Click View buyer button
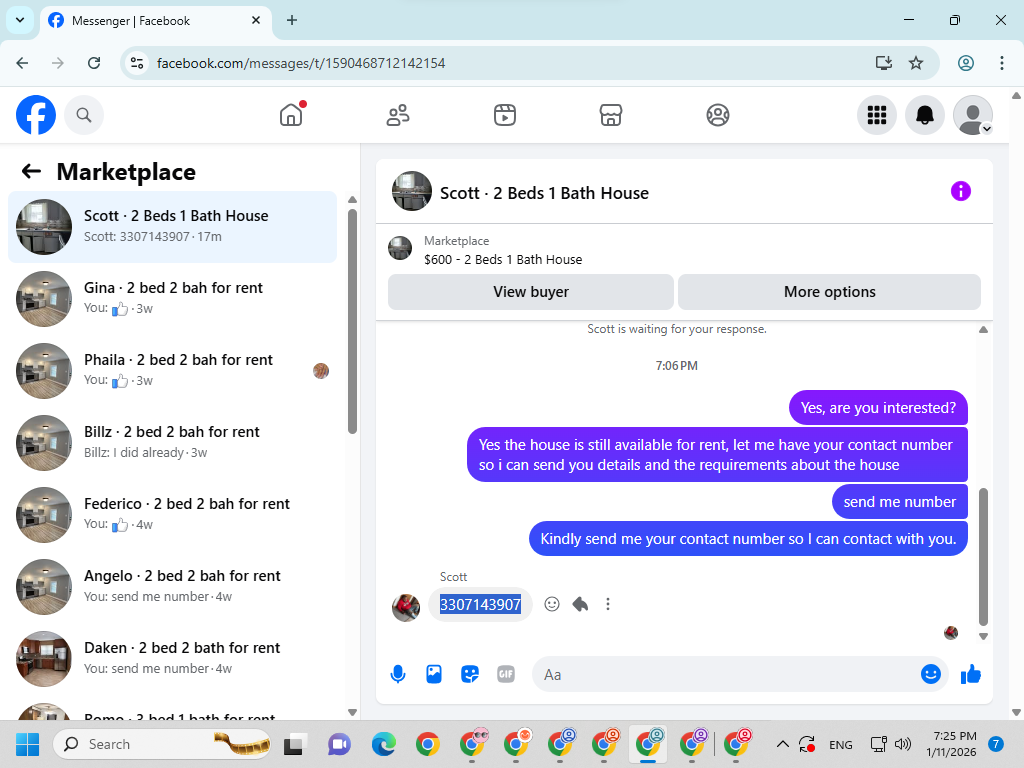This screenshot has height=768, width=1024. (531, 292)
